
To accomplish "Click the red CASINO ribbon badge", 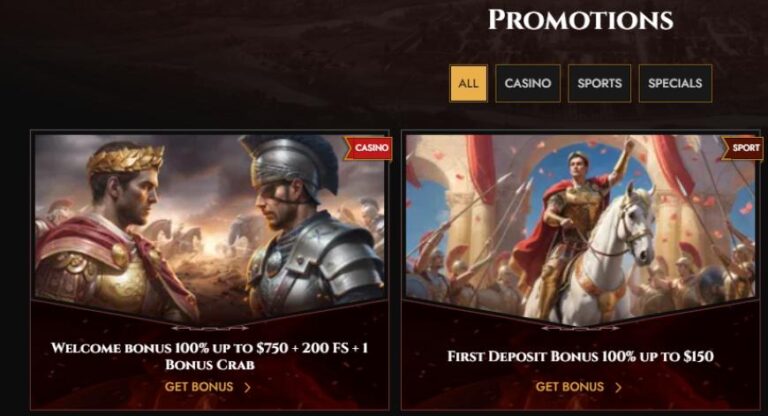I will (369, 147).
